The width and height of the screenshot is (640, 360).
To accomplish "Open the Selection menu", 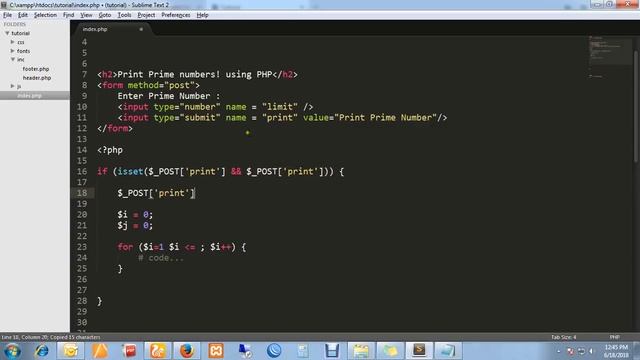I will [x=45, y=15].
